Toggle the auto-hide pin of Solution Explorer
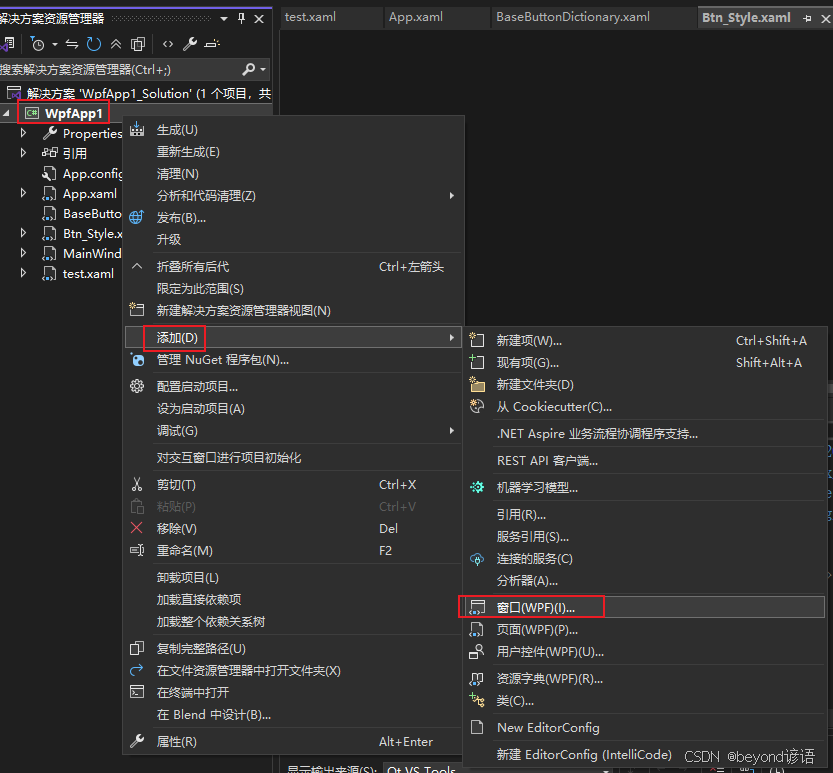 click(242, 19)
